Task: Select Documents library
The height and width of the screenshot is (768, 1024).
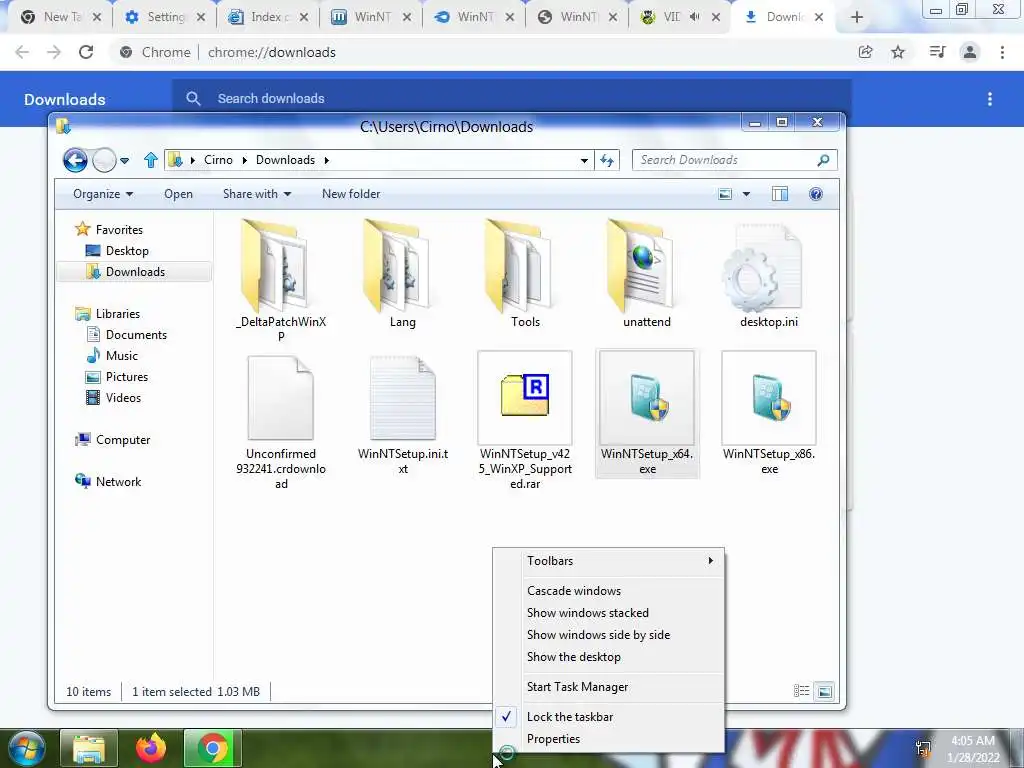Action: coord(136,334)
